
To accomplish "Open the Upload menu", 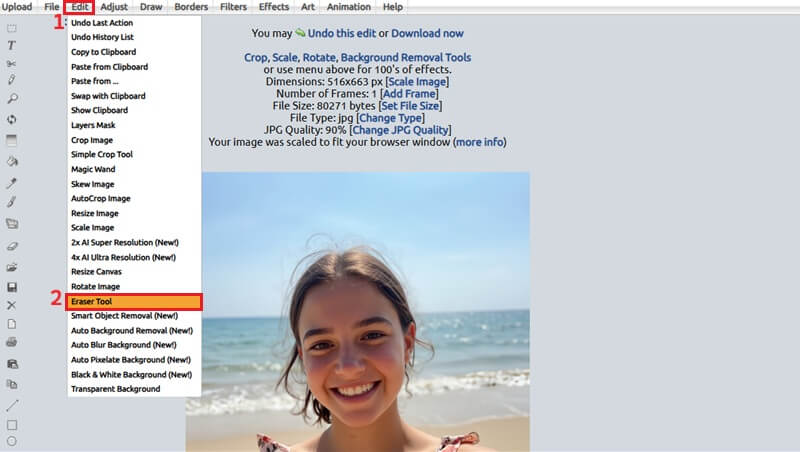I will coord(17,7).
